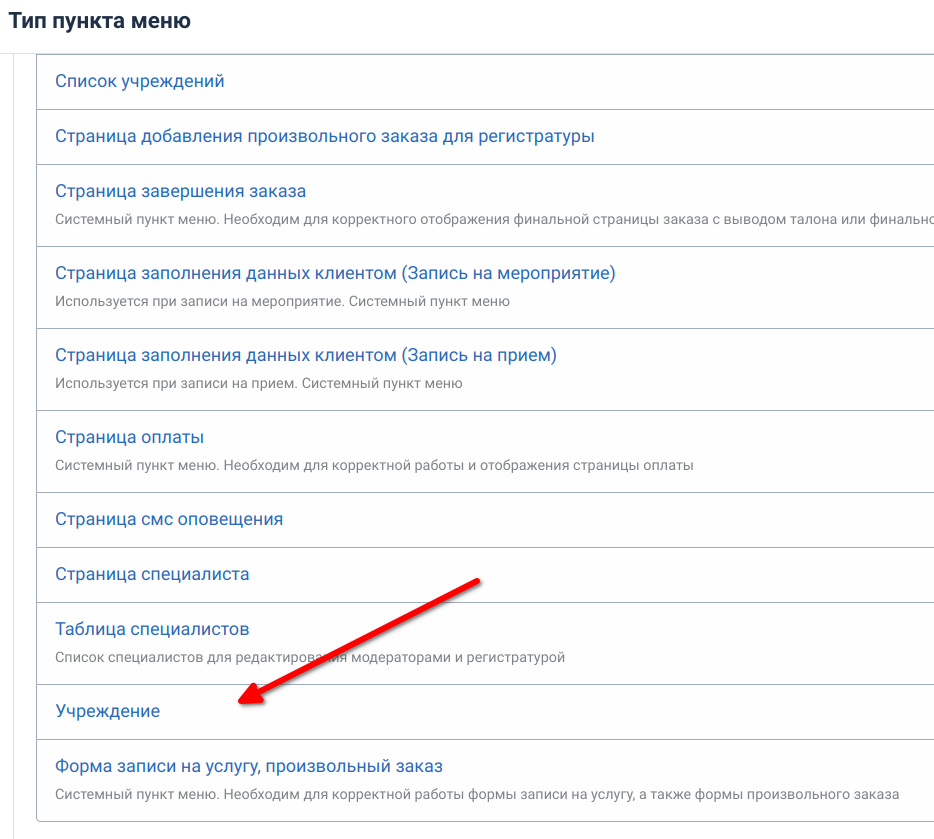Select the «Страница специалиста» type
Viewport: 934px width, 839px height.
152,574
